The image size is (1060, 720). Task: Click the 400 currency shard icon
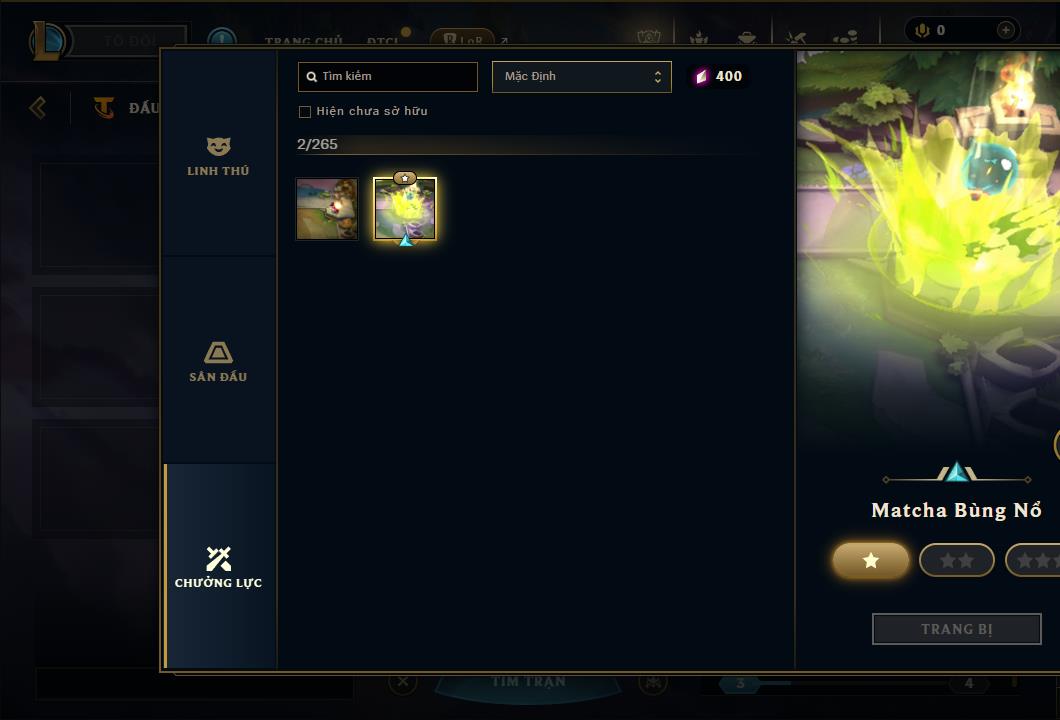(x=701, y=76)
